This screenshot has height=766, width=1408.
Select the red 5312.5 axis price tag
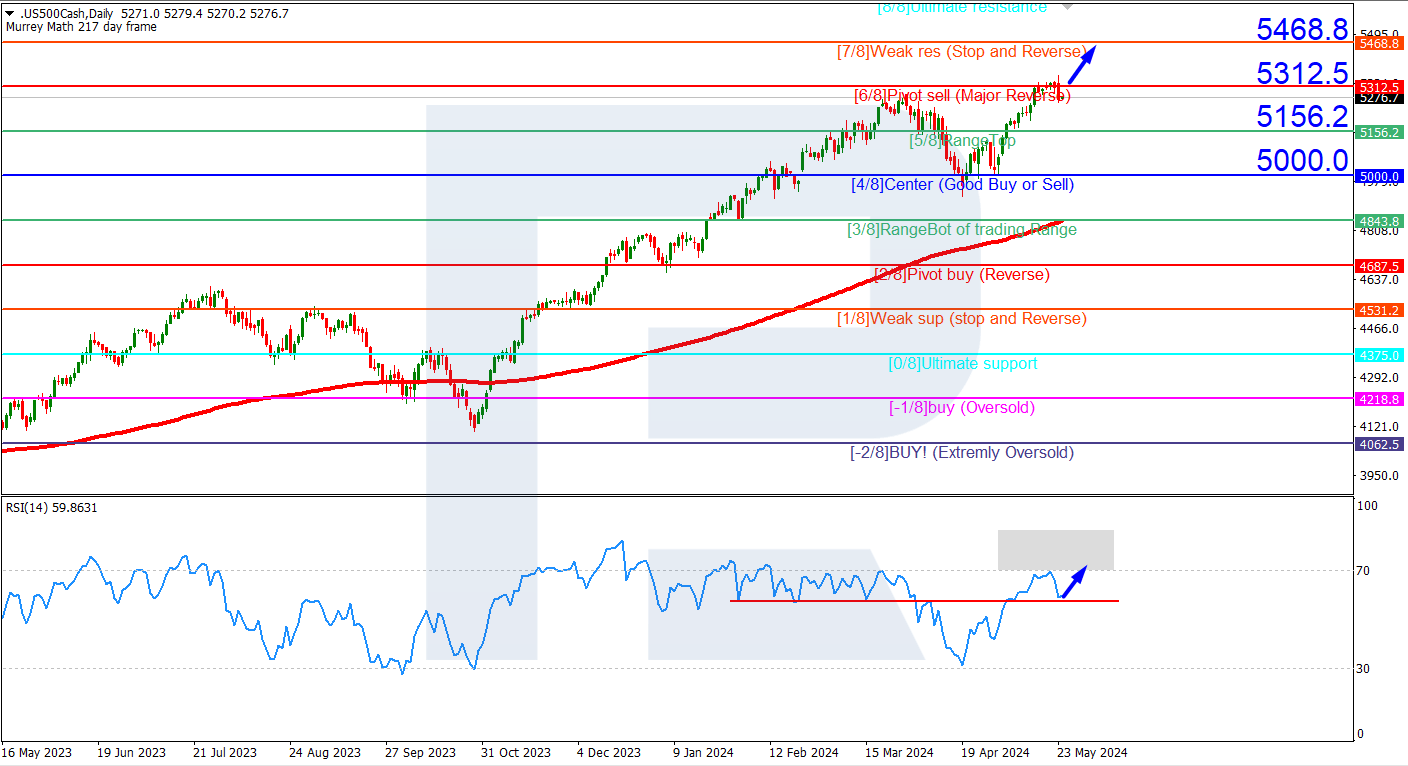coord(1379,87)
